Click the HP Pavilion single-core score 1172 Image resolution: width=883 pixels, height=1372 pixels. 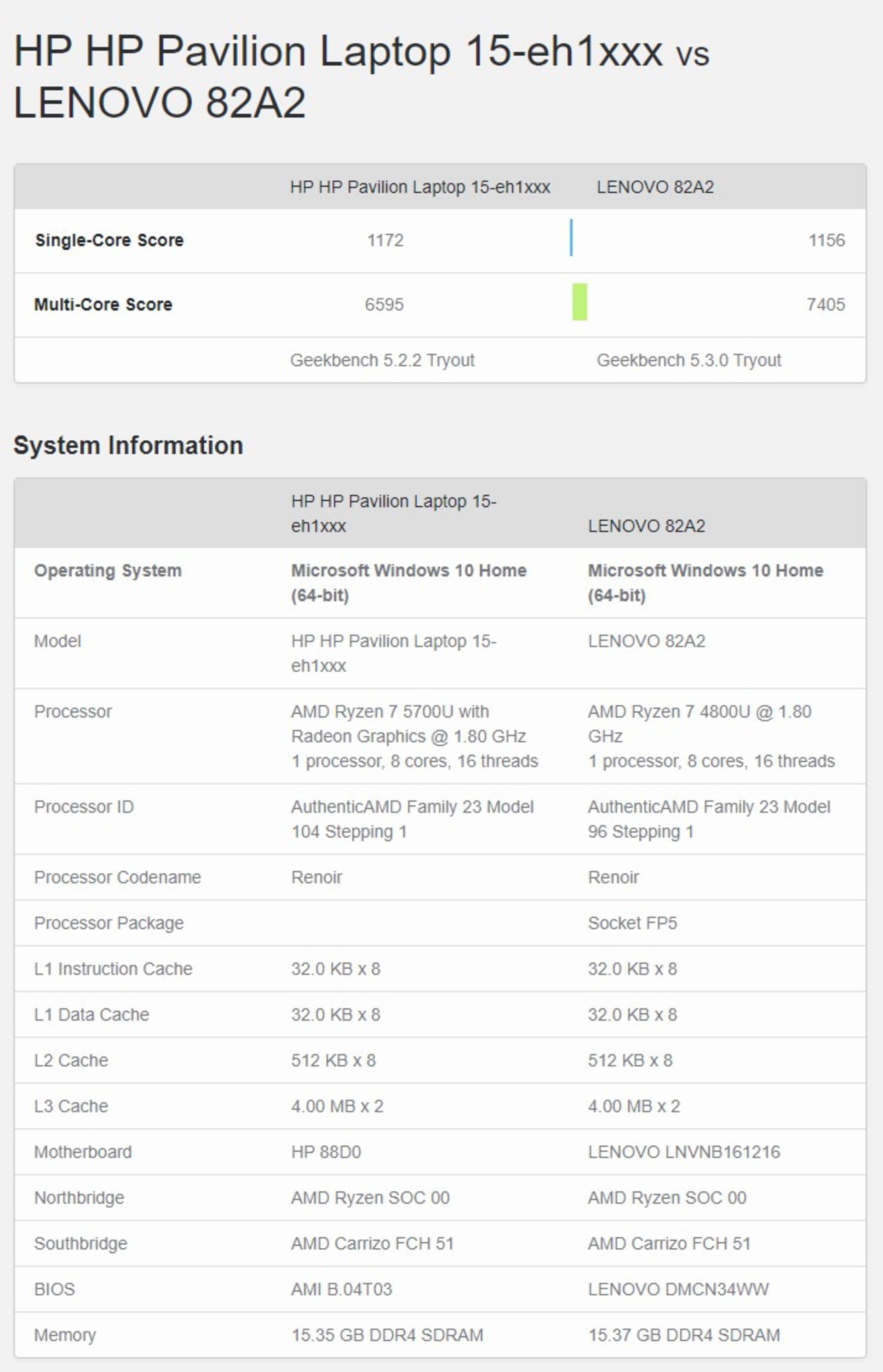[385, 240]
